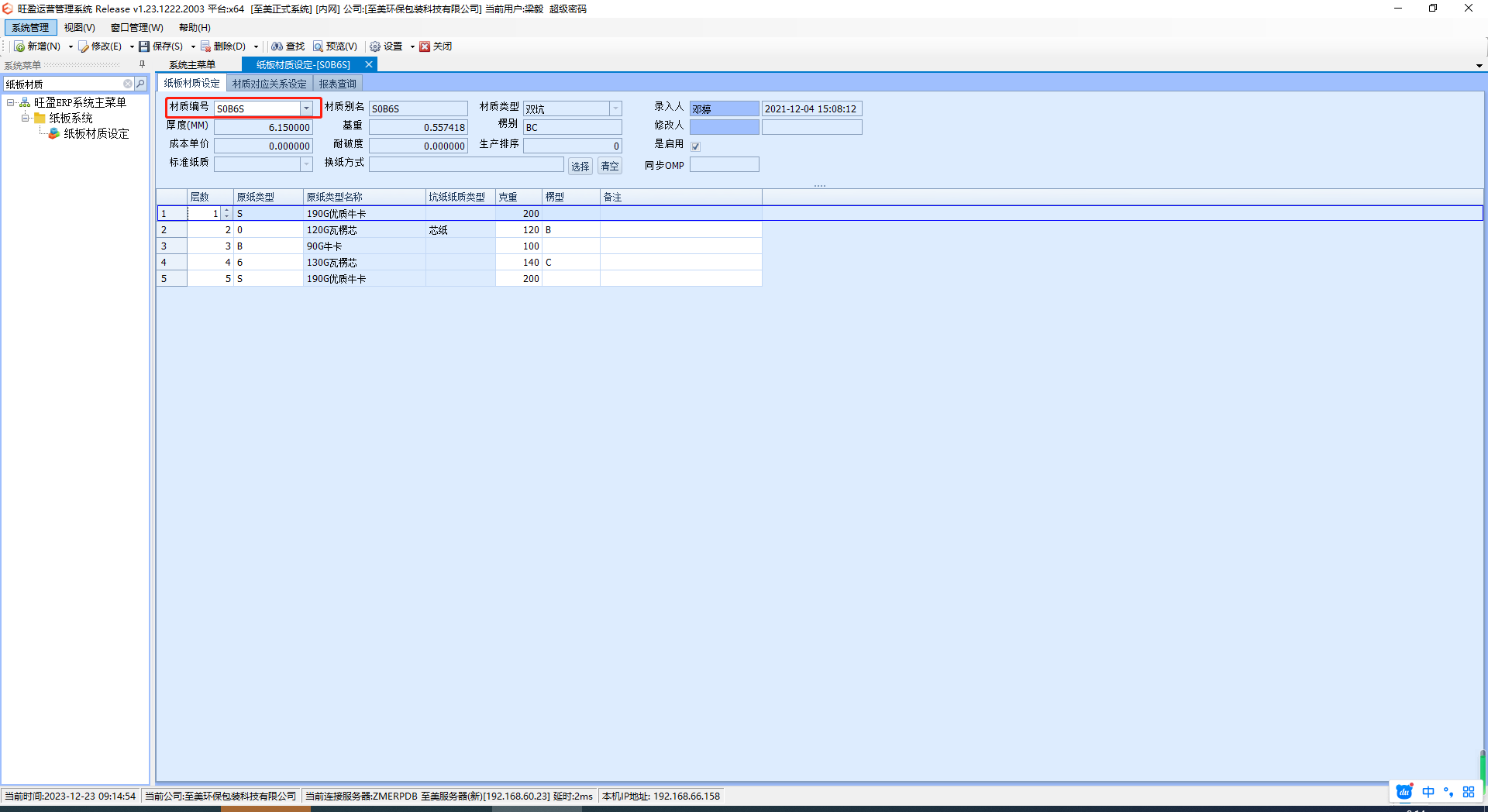Click the 设置 gear settings icon
The width and height of the screenshot is (1488, 812).
(x=375, y=46)
